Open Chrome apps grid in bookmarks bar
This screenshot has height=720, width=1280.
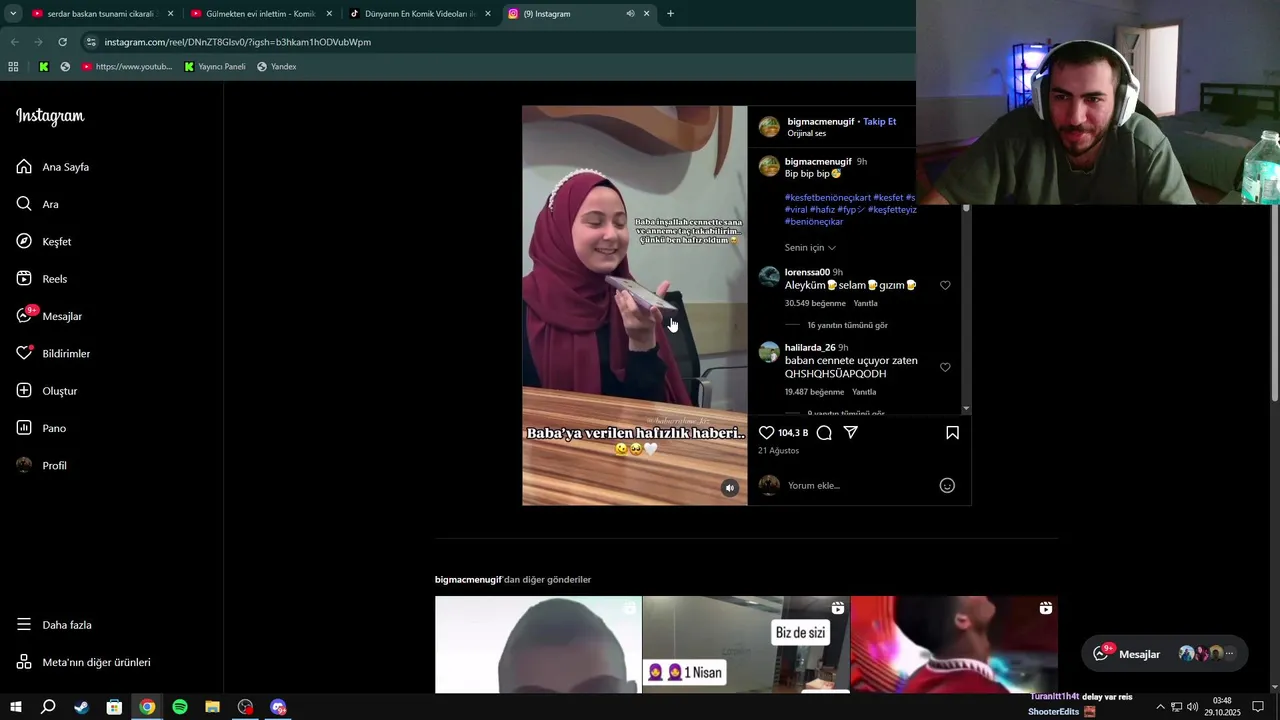[x=13, y=67]
